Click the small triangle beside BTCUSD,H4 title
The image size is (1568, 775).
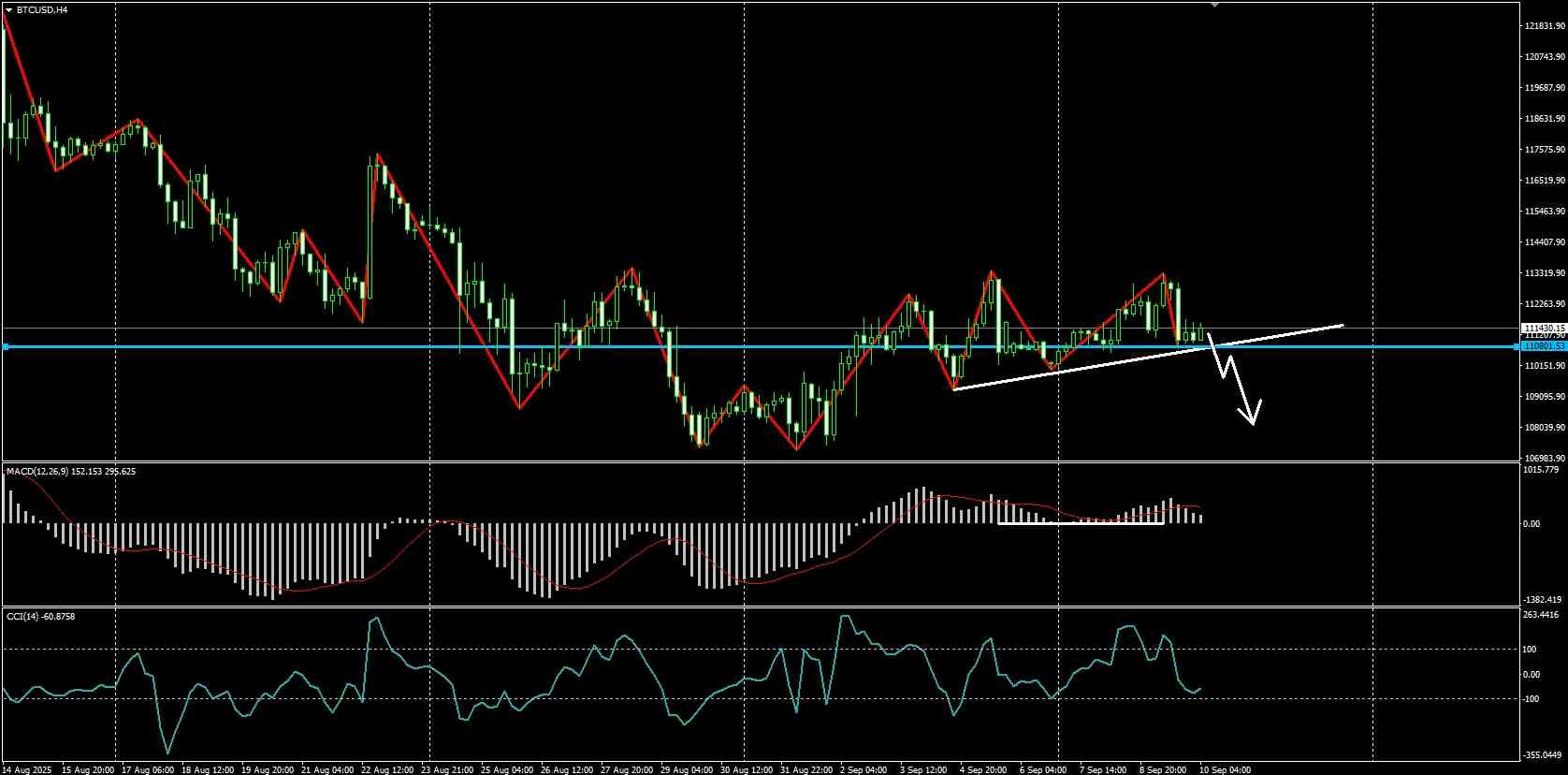tap(8, 9)
